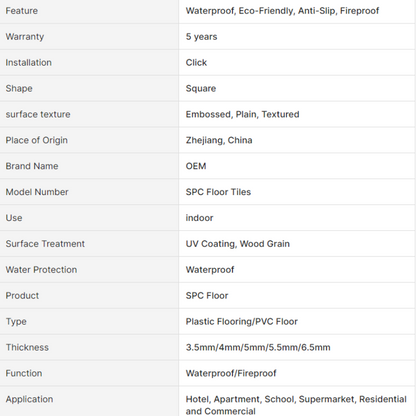Click the 'Waterproof, Eco-Friendly' feature value
The height and width of the screenshot is (416, 416).
point(240,11)
